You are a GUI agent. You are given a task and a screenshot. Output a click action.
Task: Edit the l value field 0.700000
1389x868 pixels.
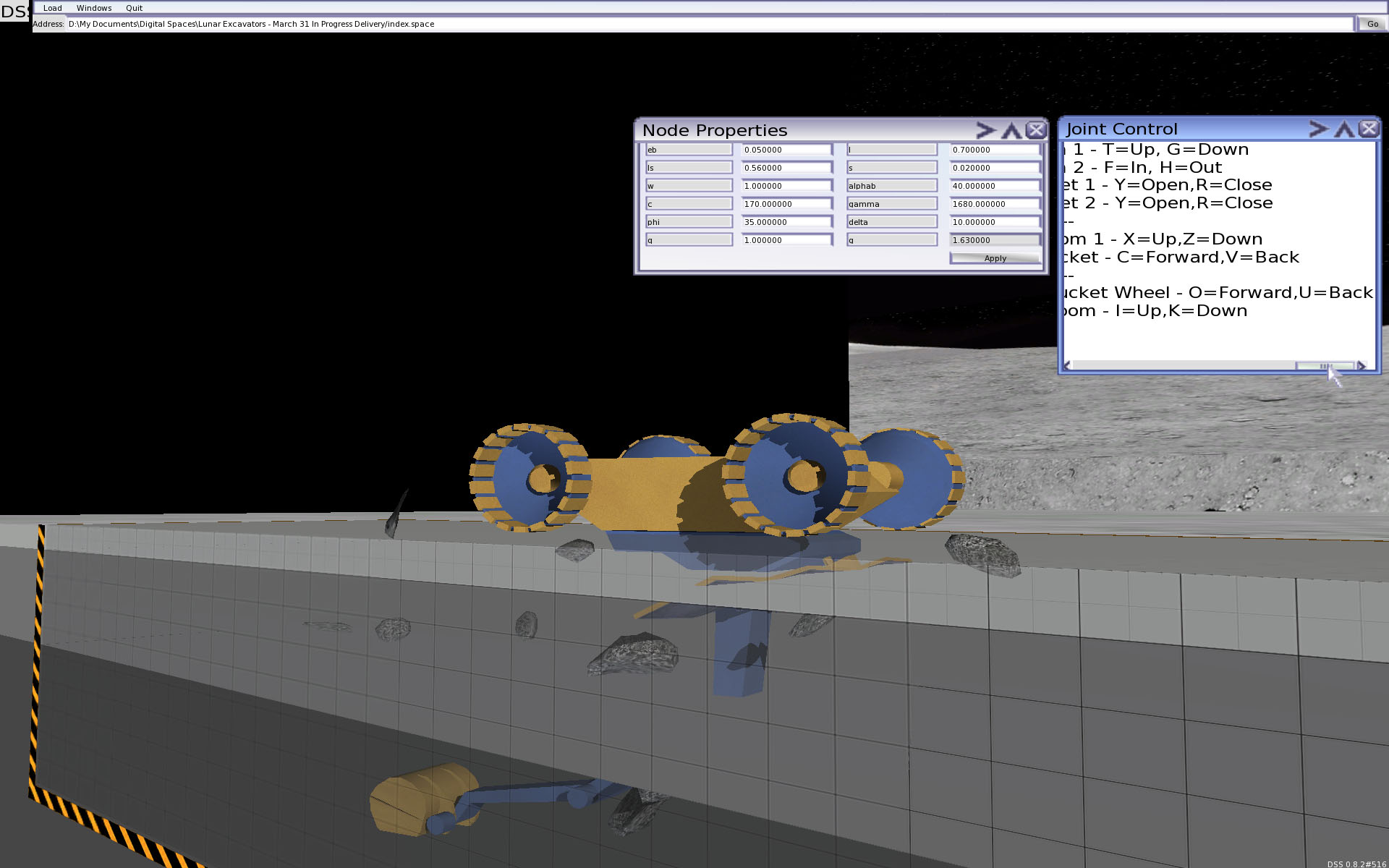[x=995, y=150]
